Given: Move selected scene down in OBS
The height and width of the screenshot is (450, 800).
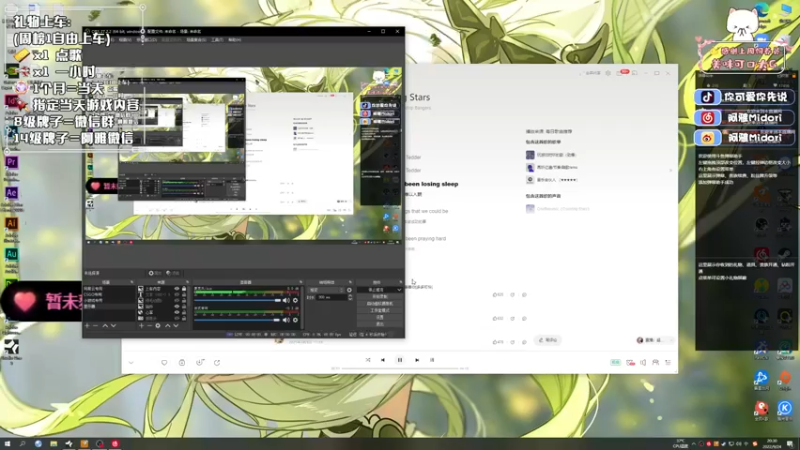Looking at the screenshot, I should coord(113,326).
